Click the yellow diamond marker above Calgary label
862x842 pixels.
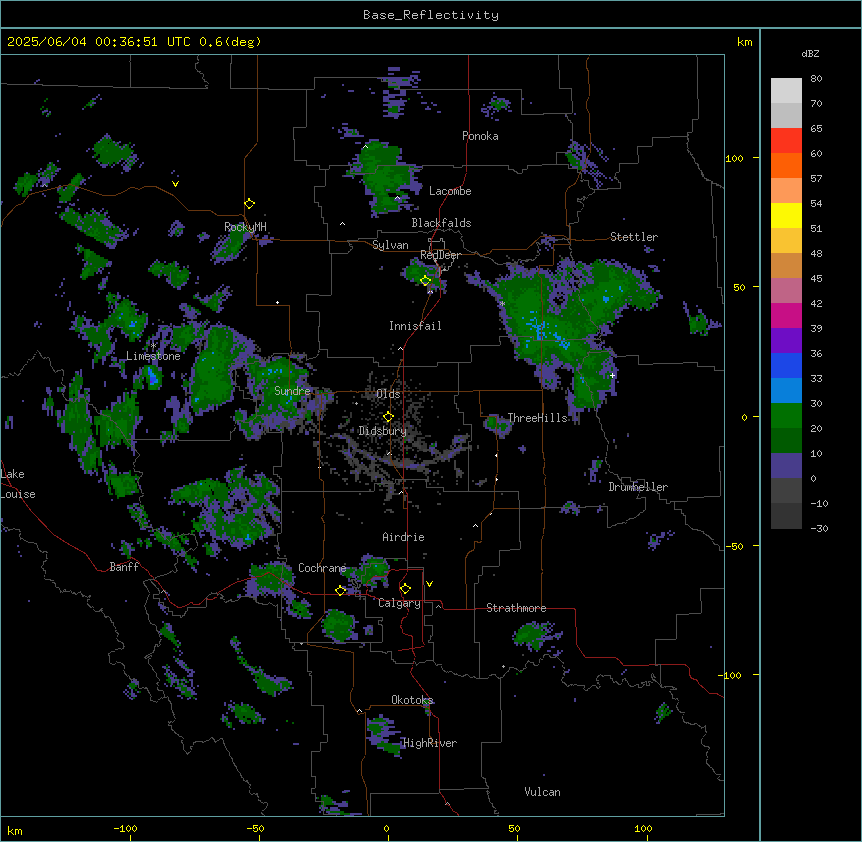pos(405,589)
